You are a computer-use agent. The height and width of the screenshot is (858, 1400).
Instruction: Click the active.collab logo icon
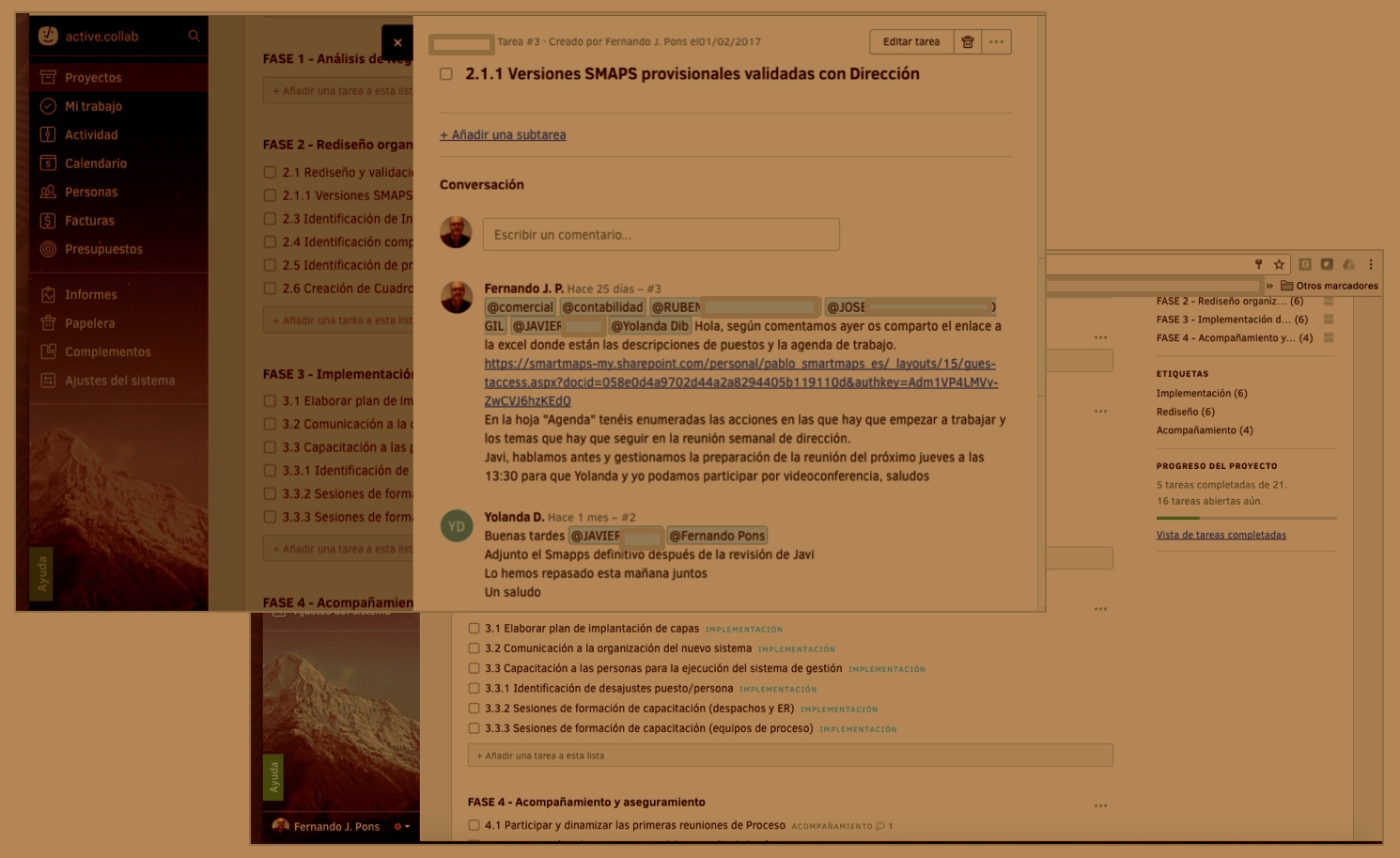(48, 36)
